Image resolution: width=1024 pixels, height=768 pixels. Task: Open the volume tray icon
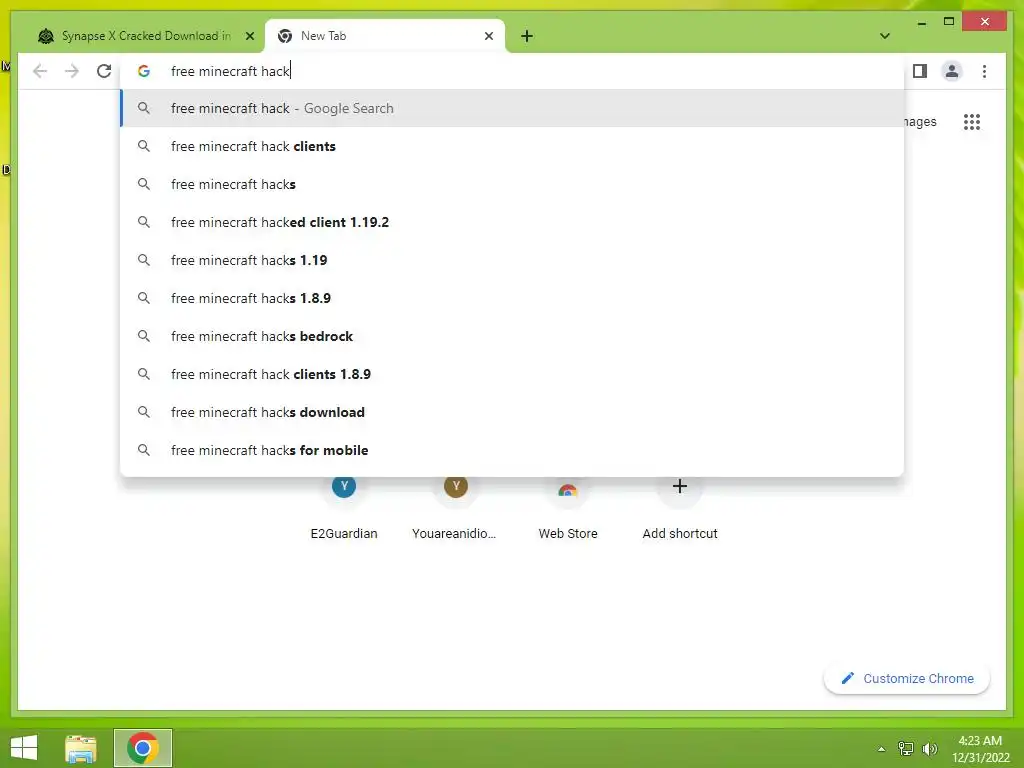[x=930, y=749]
